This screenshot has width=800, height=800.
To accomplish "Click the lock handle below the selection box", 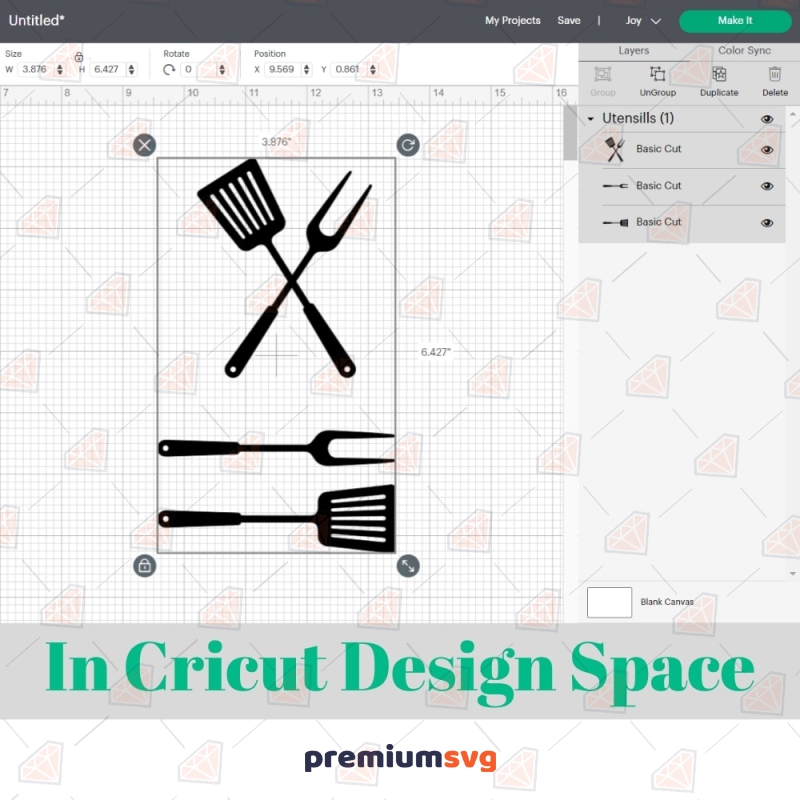I will (144, 565).
